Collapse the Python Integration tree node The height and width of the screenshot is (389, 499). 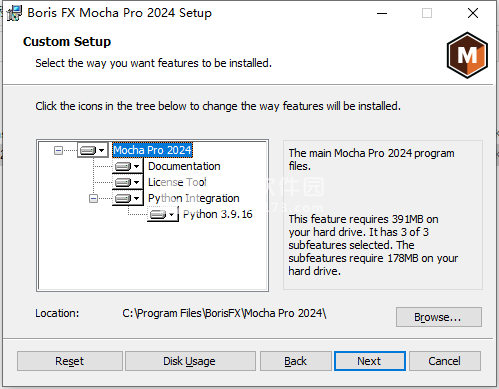(x=93, y=199)
